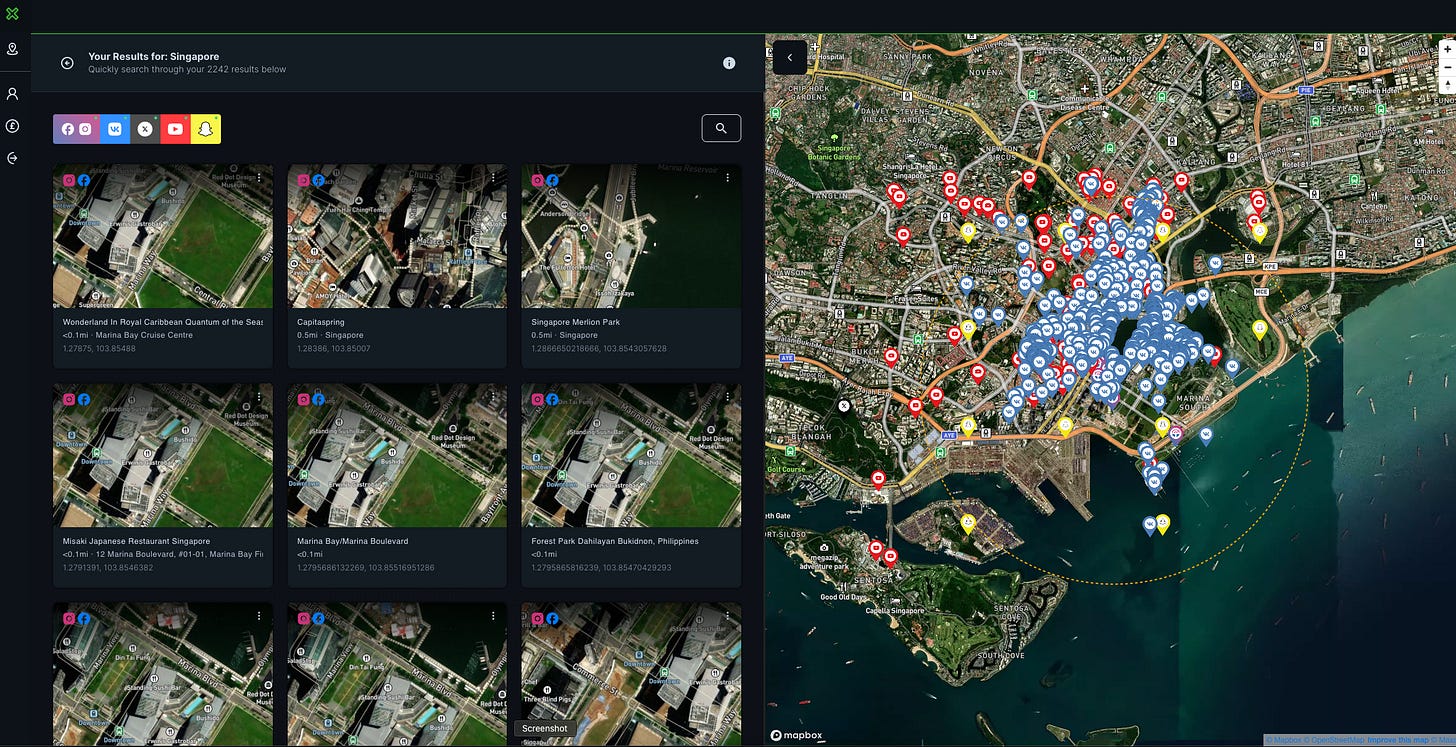Toggle the YouTube filter button
Image resolution: width=1456 pixels, height=747 pixels.
[175, 129]
